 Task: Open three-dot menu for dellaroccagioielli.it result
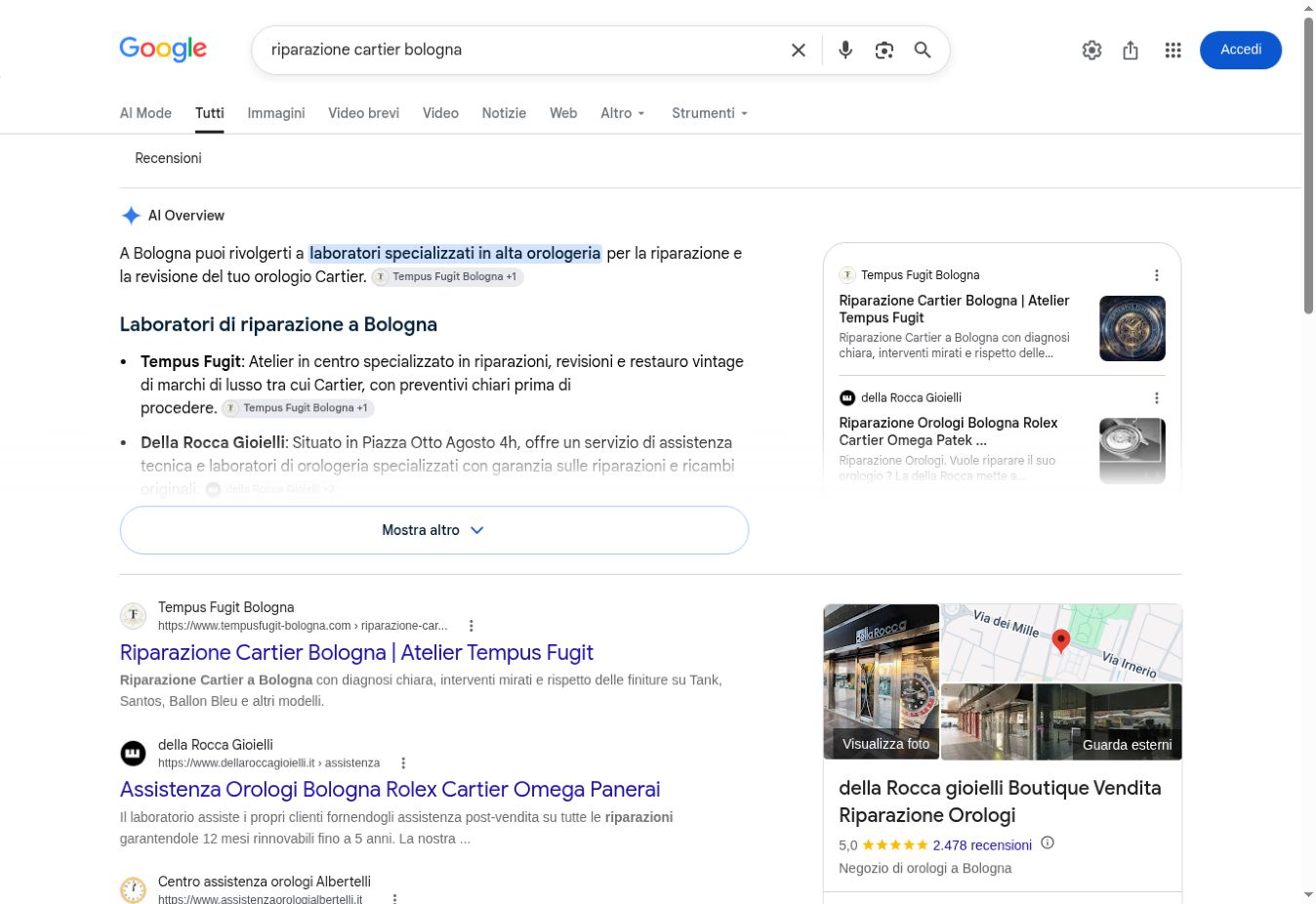[403, 763]
